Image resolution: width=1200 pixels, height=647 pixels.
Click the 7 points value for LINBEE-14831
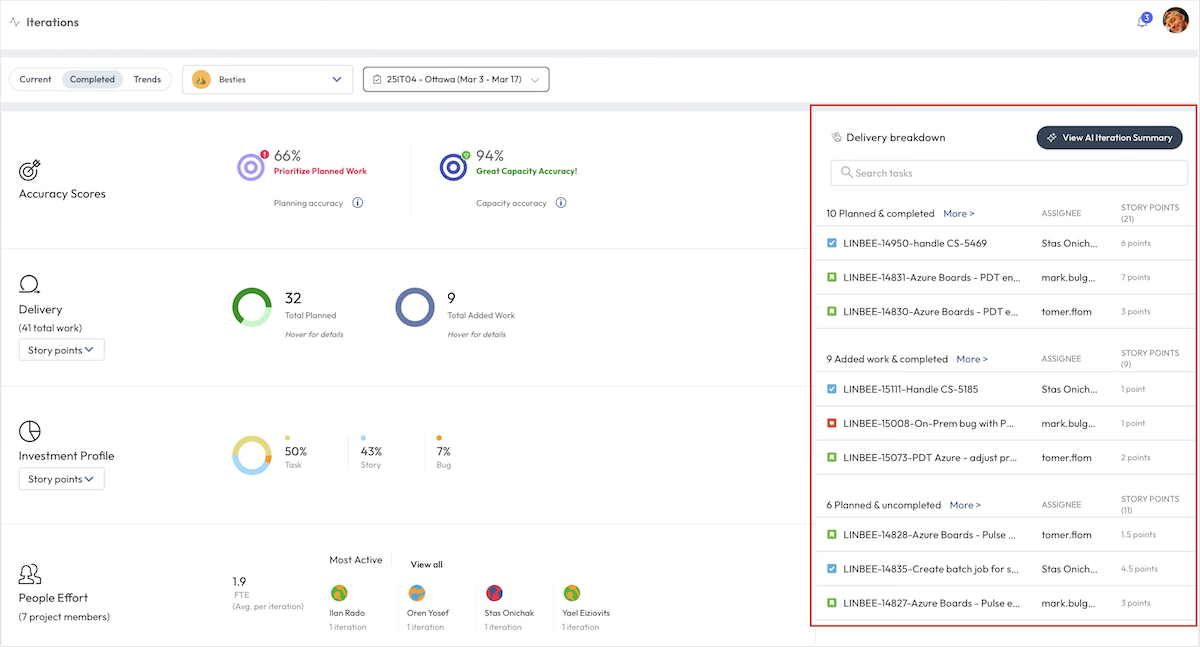point(1135,277)
